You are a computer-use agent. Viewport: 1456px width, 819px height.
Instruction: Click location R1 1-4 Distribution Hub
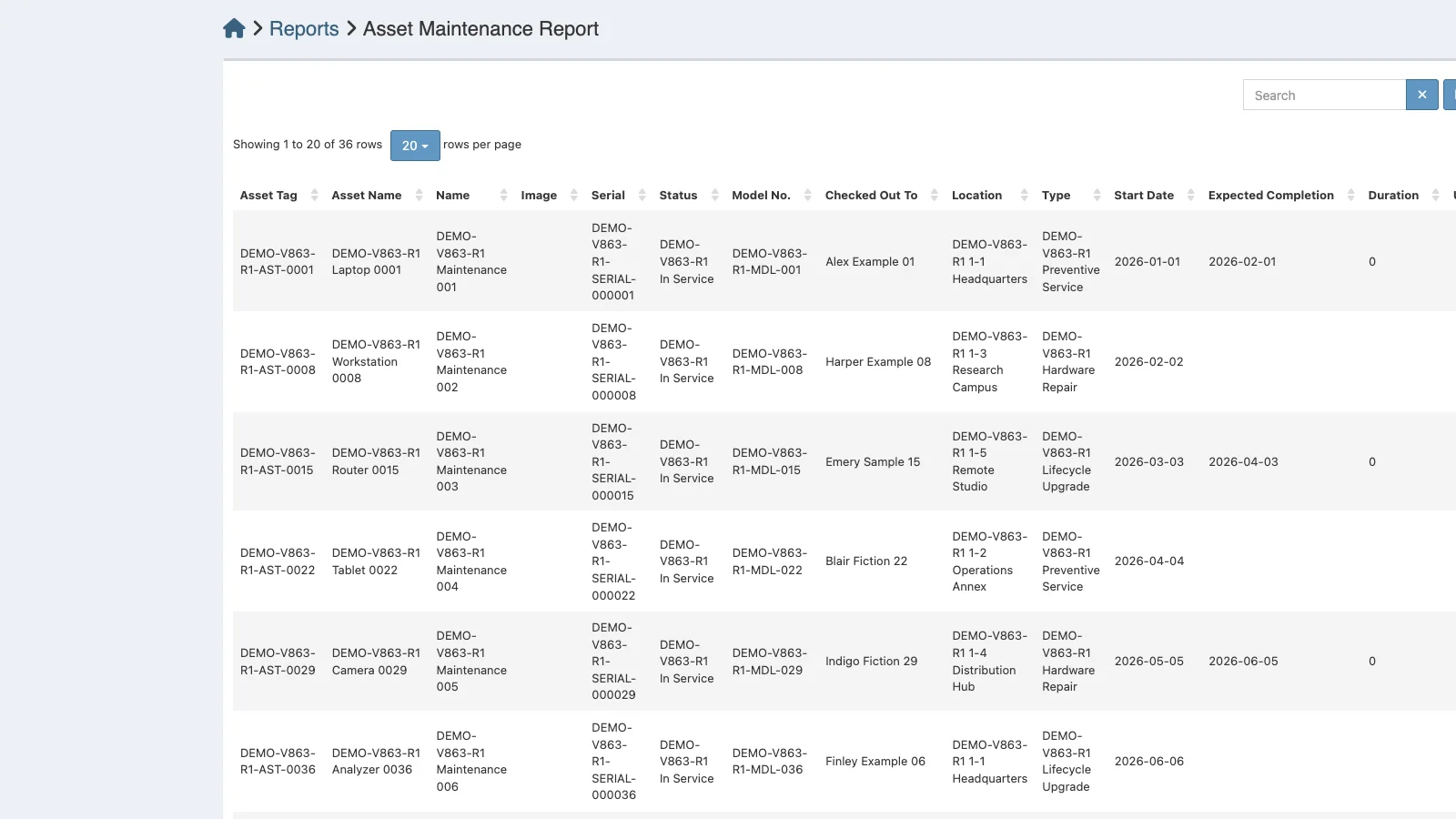coord(989,662)
